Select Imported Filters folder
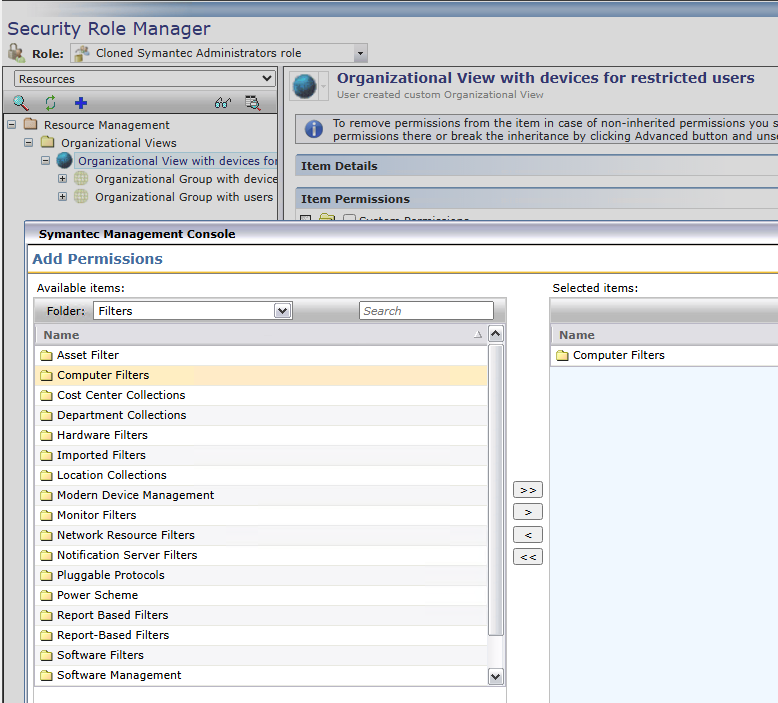 coord(261,455)
